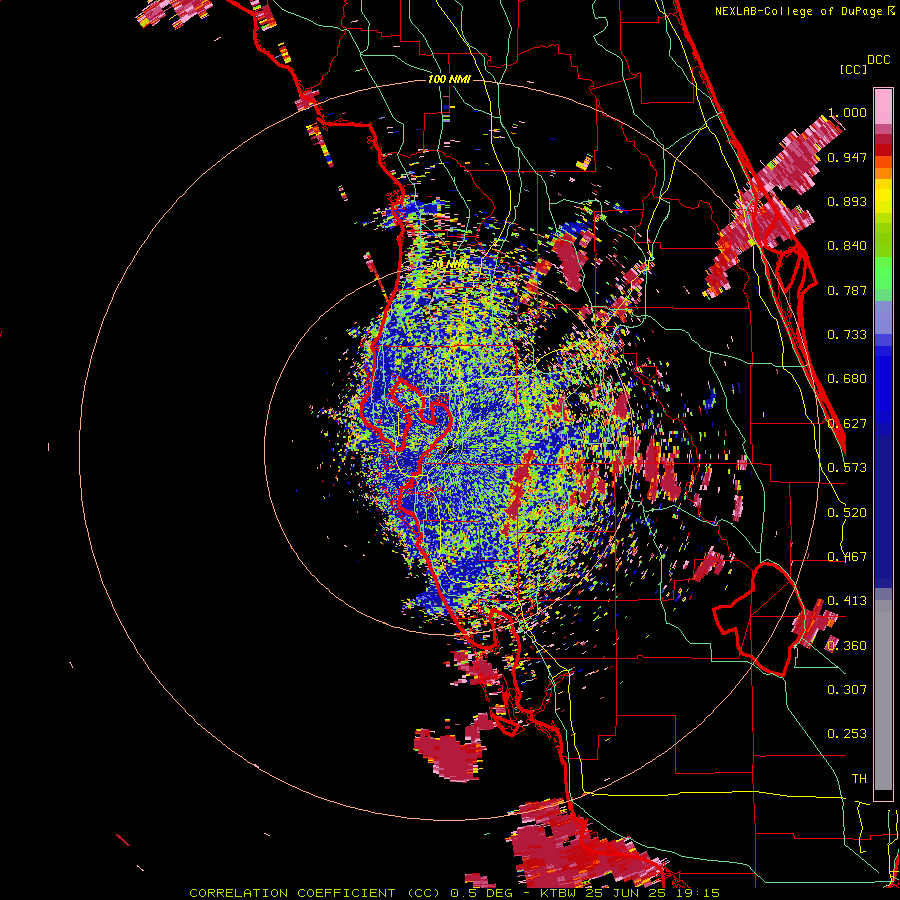Click the Correlation Coefficient caption at the bottom
Viewport: 900px width, 900px height.
454,893
